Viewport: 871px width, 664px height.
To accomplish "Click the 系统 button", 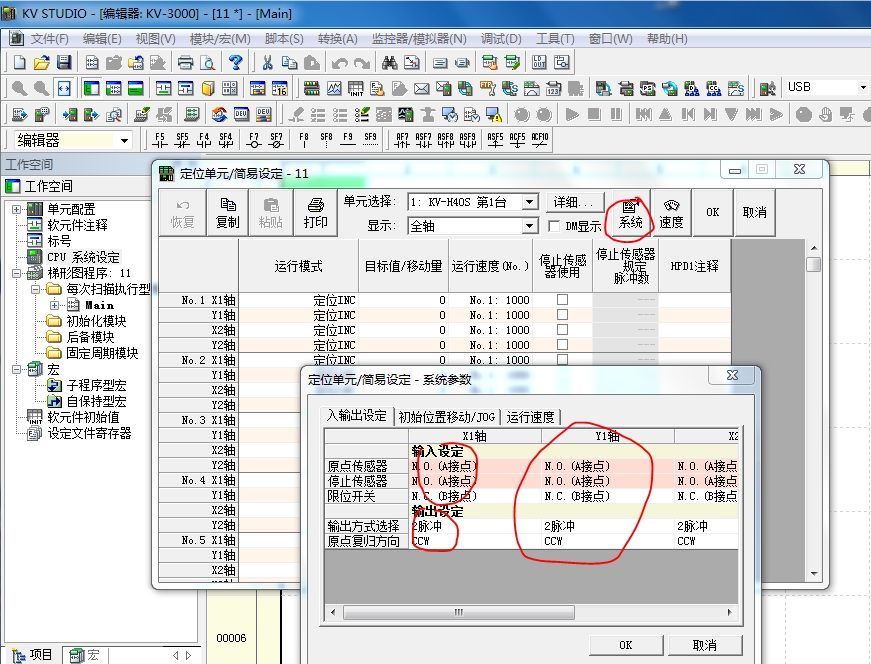I will click(x=630, y=212).
